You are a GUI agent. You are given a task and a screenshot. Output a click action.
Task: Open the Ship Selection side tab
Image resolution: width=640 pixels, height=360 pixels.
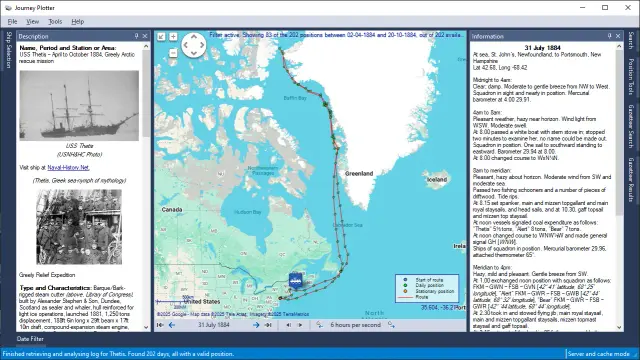click(9, 50)
